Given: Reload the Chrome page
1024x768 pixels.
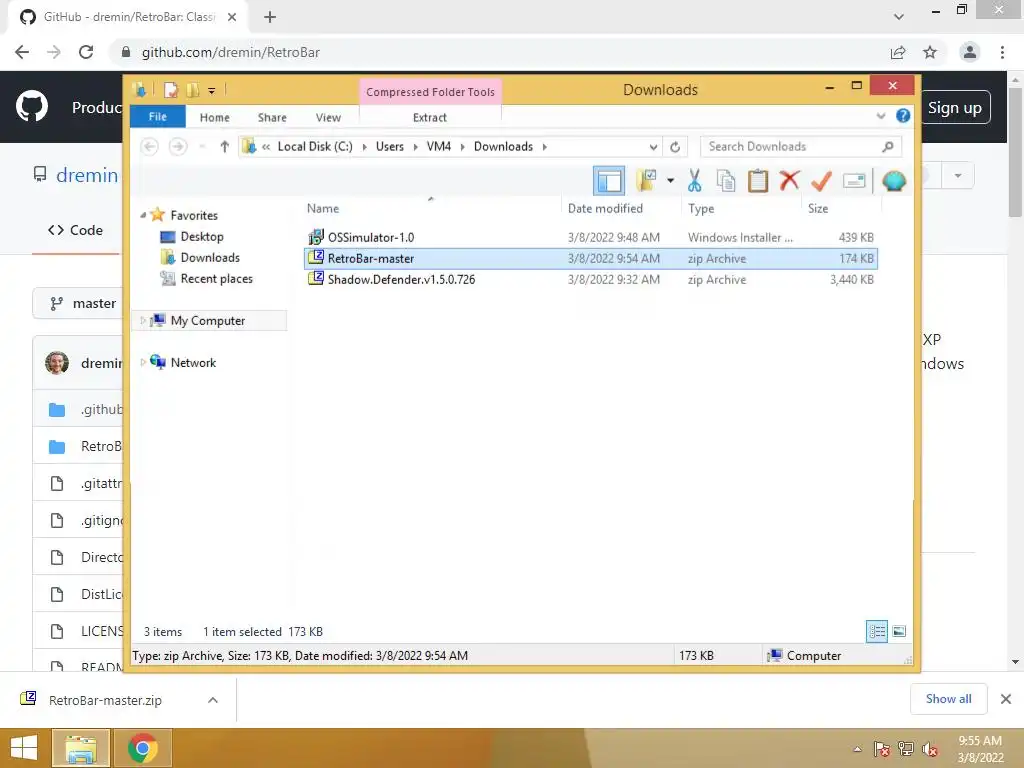Looking at the screenshot, I should [x=86, y=52].
